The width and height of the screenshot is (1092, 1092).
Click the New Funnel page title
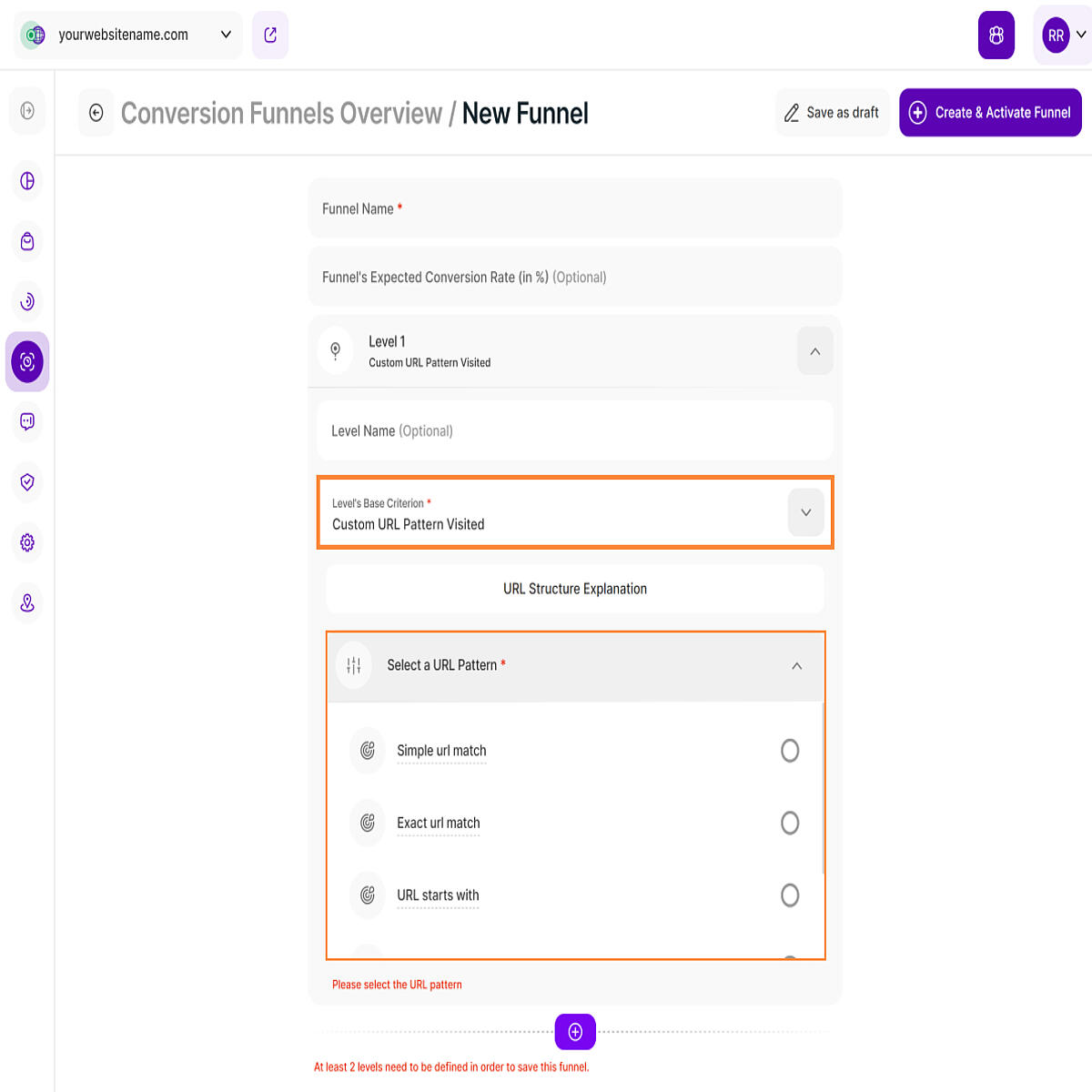pos(525,114)
